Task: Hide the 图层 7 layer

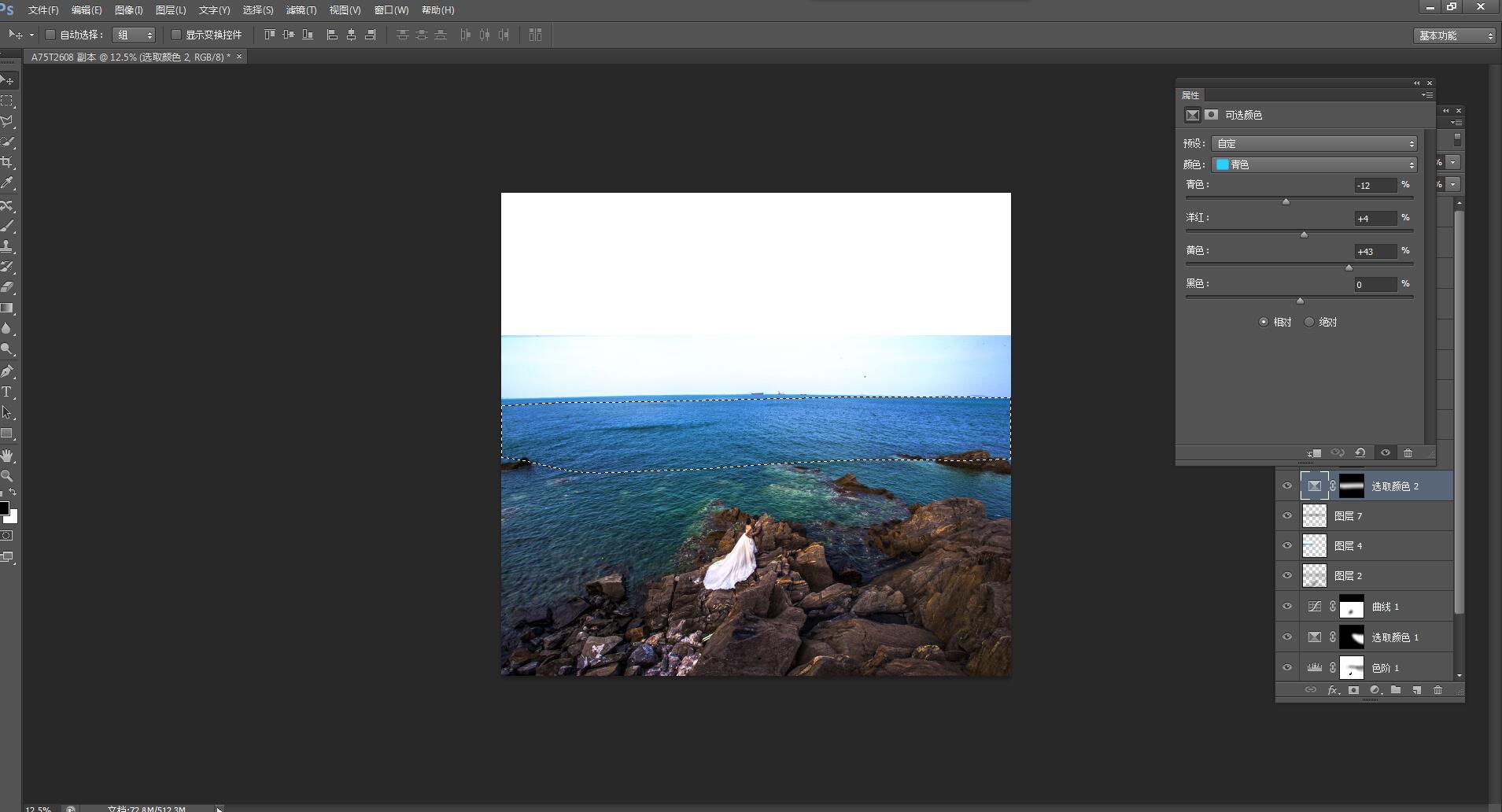Action: pyautogui.click(x=1287, y=516)
